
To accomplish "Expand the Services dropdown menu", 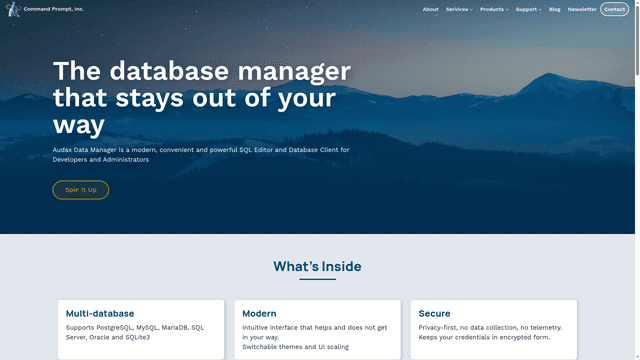I will point(459,9).
